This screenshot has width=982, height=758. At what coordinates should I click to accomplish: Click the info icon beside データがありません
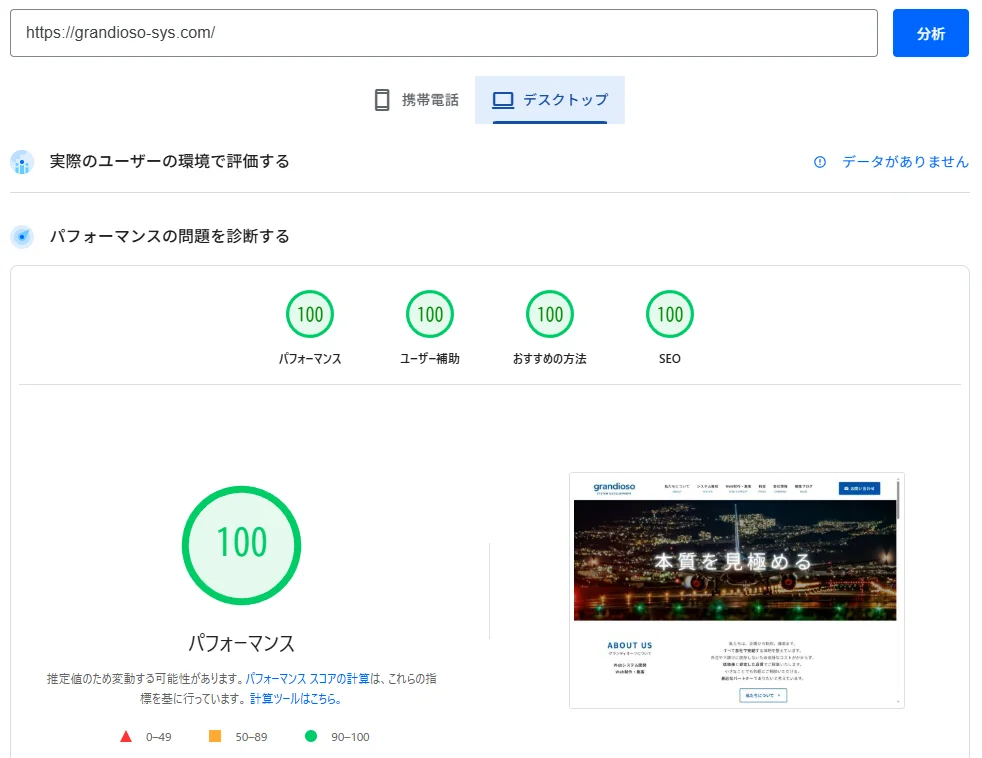point(821,162)
